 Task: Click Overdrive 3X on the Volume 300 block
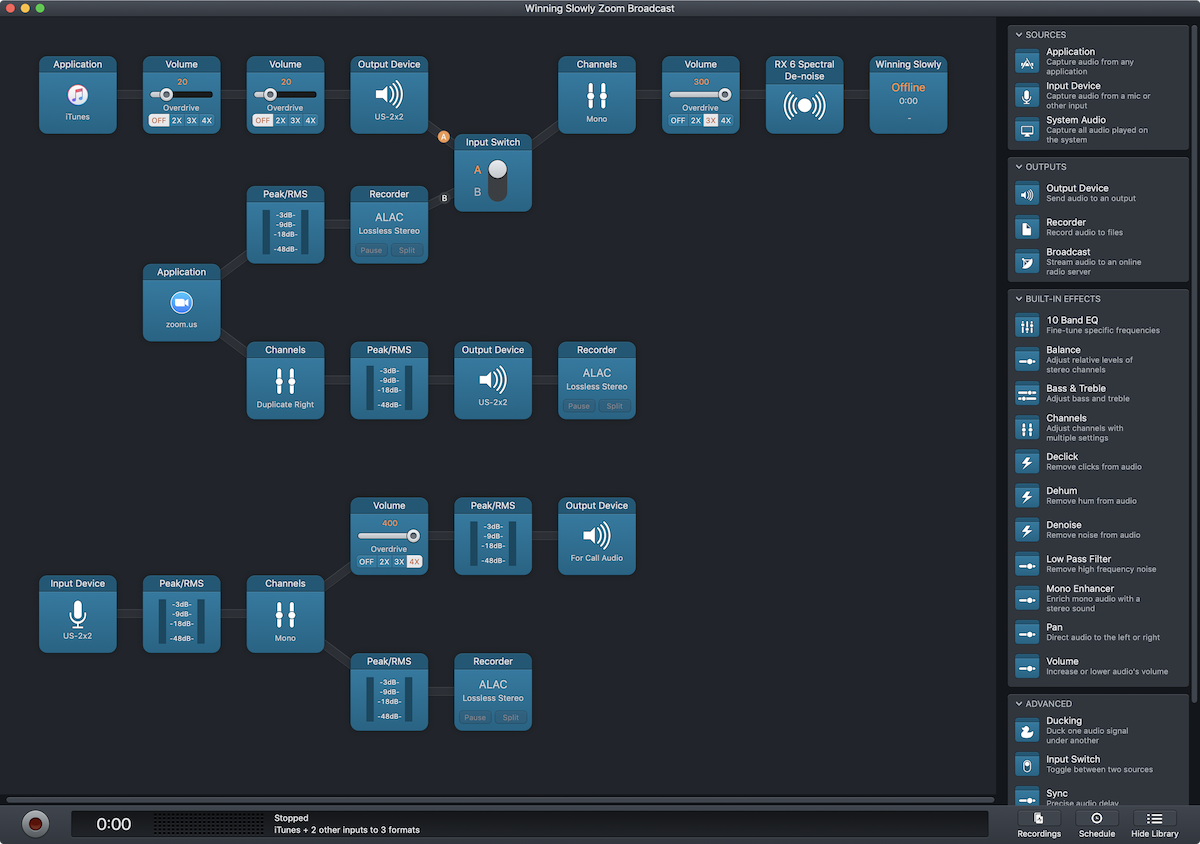pos(710,120)
